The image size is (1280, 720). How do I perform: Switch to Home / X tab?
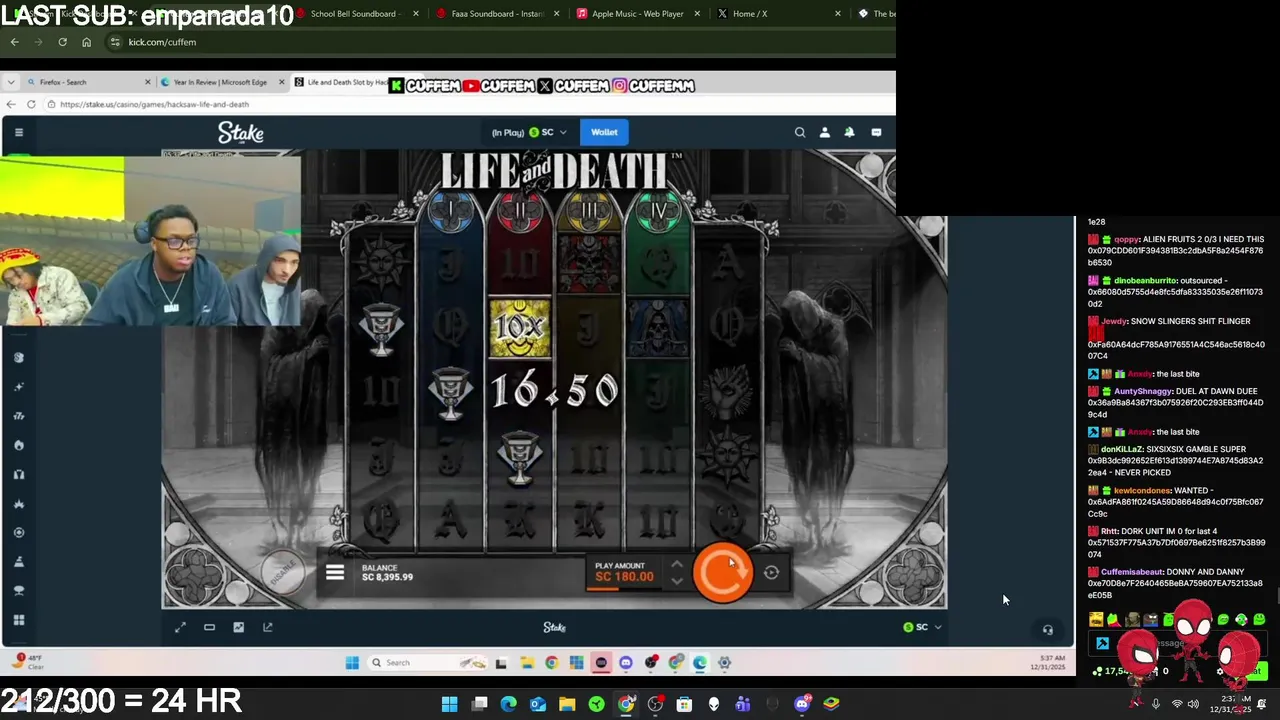point(778,14)
